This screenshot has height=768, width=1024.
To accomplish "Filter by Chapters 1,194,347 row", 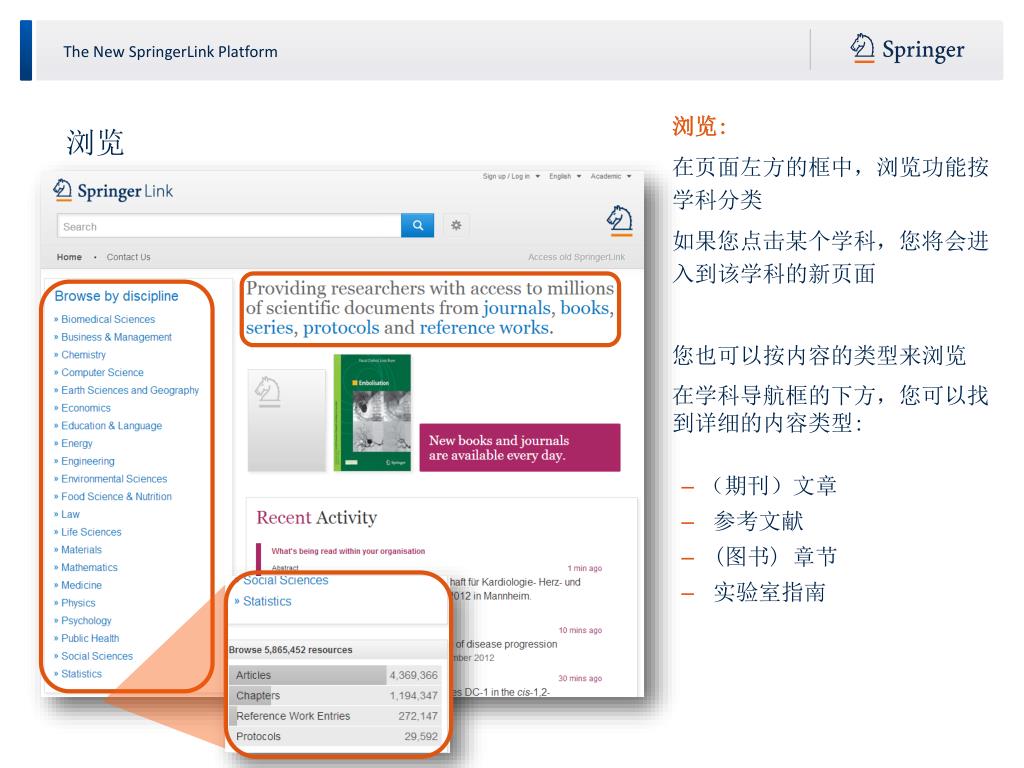I will (336, 696).
